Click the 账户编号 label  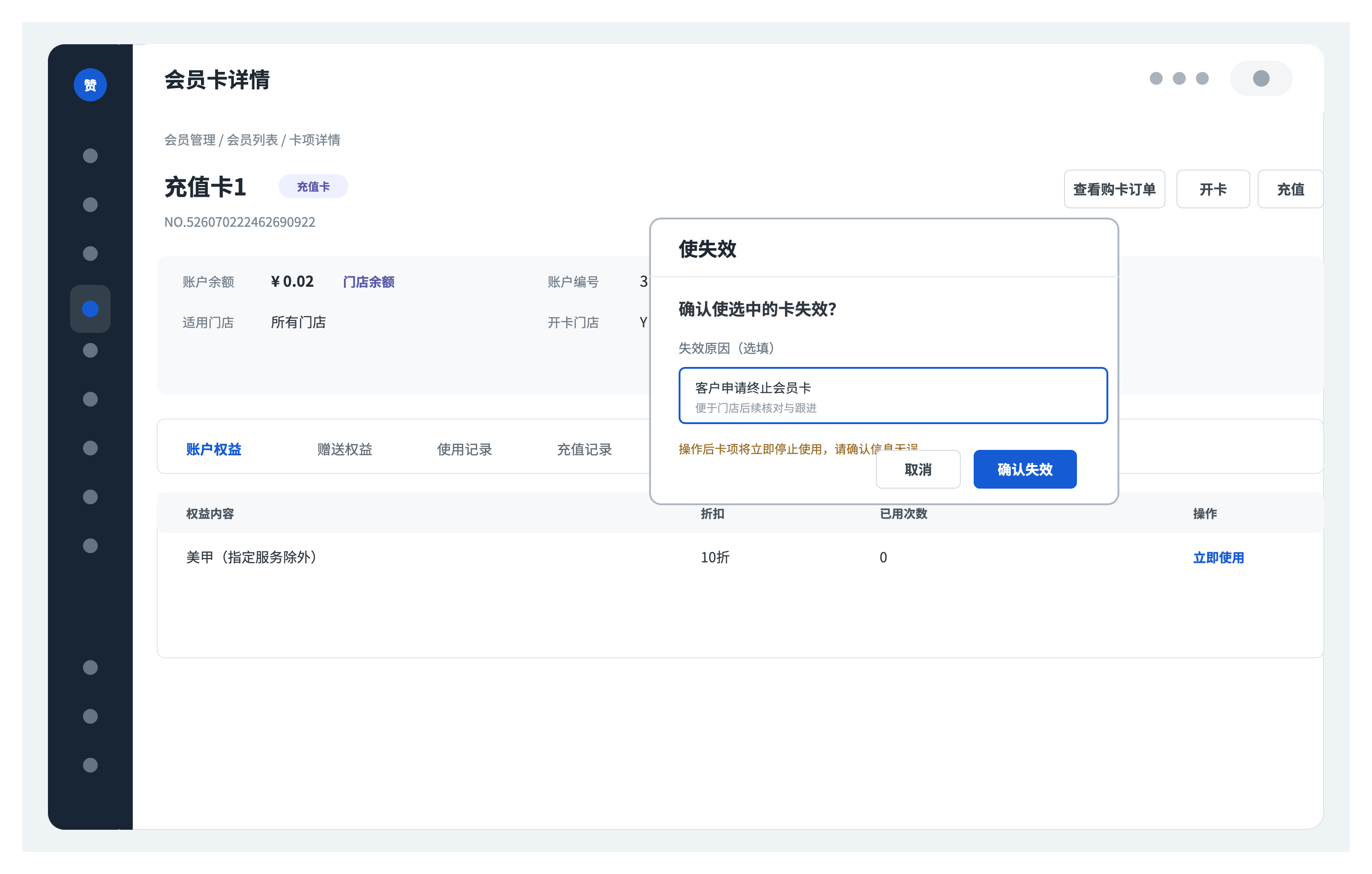[573, 282]
